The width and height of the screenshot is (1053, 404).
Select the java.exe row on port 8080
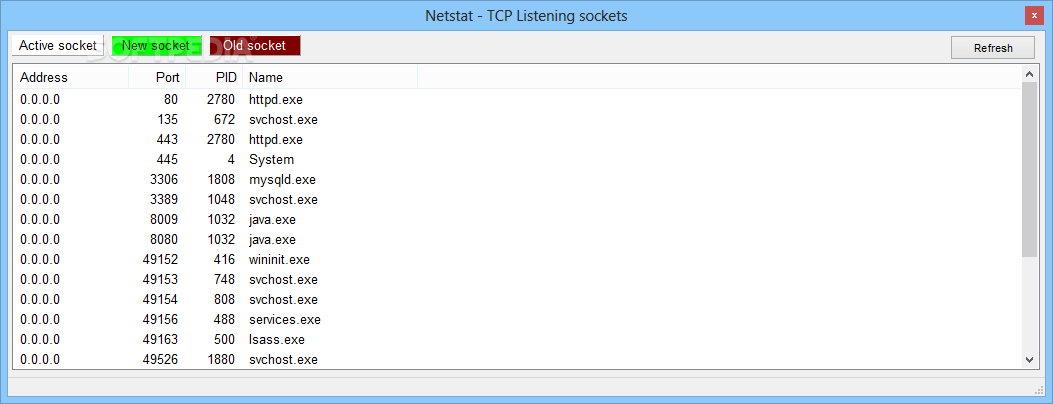[516, 240]
